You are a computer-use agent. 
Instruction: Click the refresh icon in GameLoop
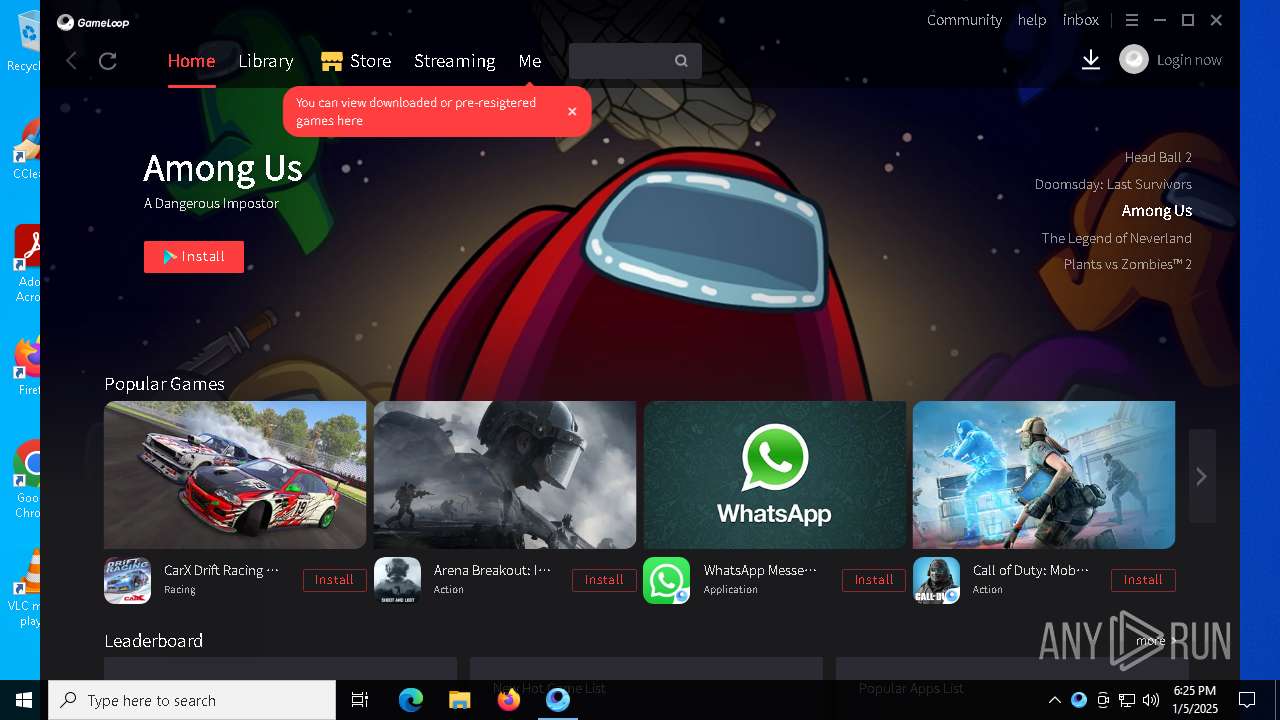click(x=108, y=61)
